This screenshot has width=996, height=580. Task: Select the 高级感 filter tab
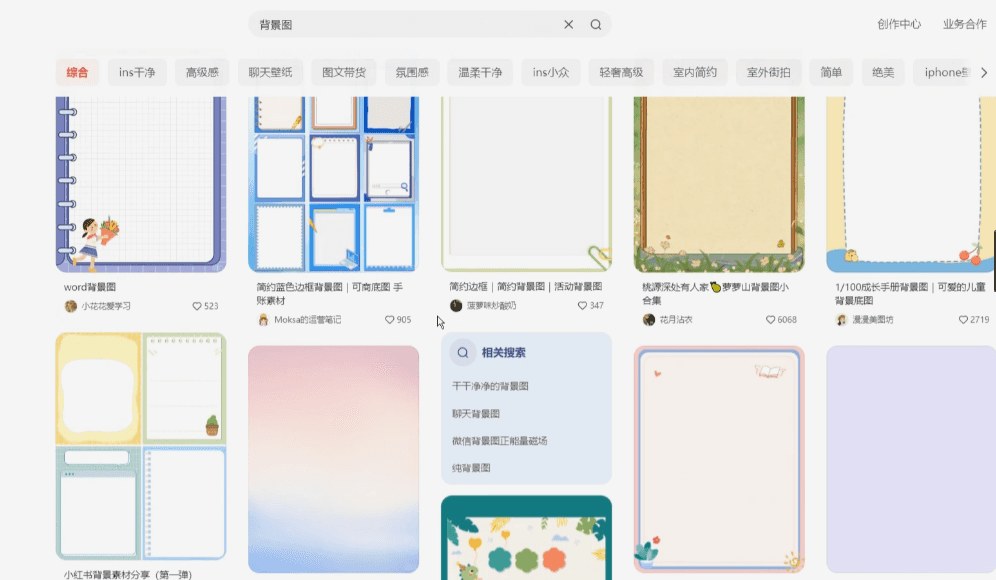coord(202,72)
